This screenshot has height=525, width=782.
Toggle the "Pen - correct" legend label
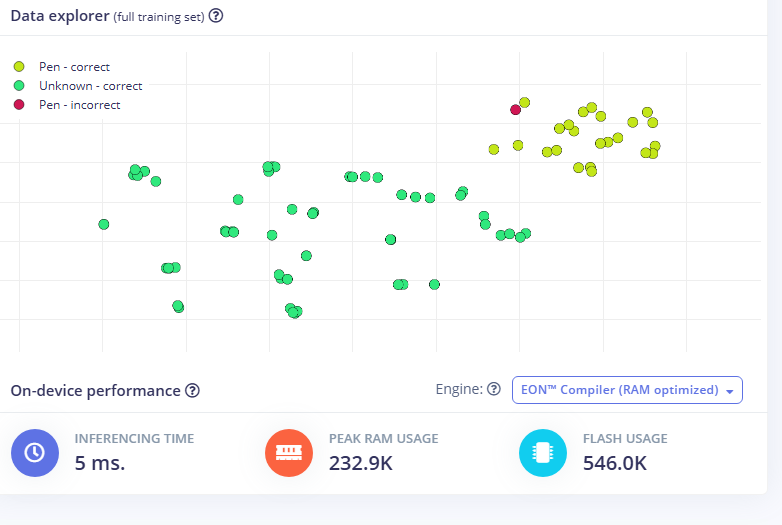[x=74, y=67]
